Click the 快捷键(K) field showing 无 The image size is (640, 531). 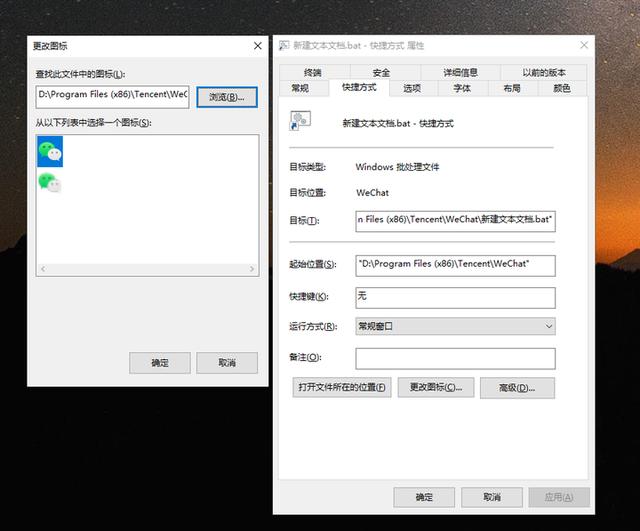tap(456, 298)
